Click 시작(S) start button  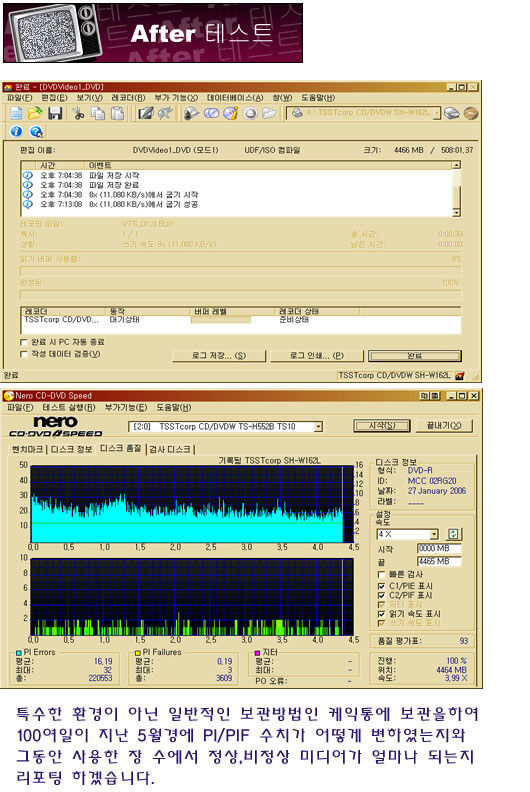pyautogui.click(x=382, y=426)
